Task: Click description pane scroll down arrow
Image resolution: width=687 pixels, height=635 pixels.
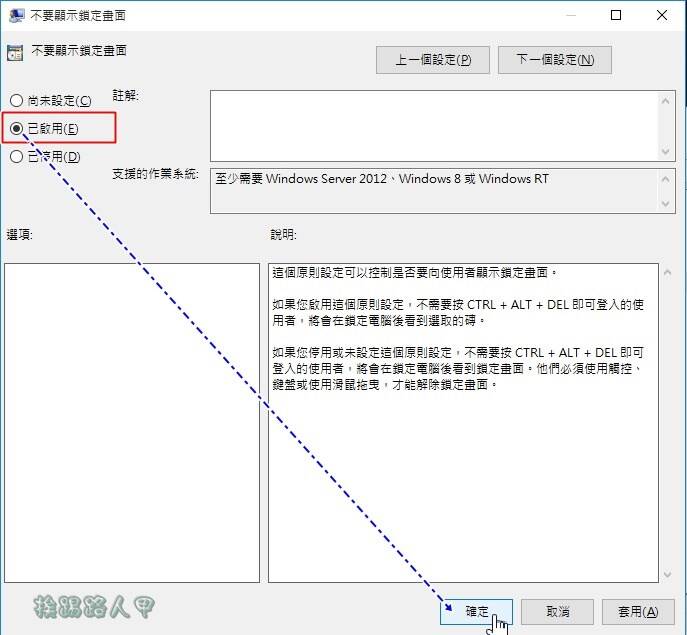Action: click(x=667, y=574)
